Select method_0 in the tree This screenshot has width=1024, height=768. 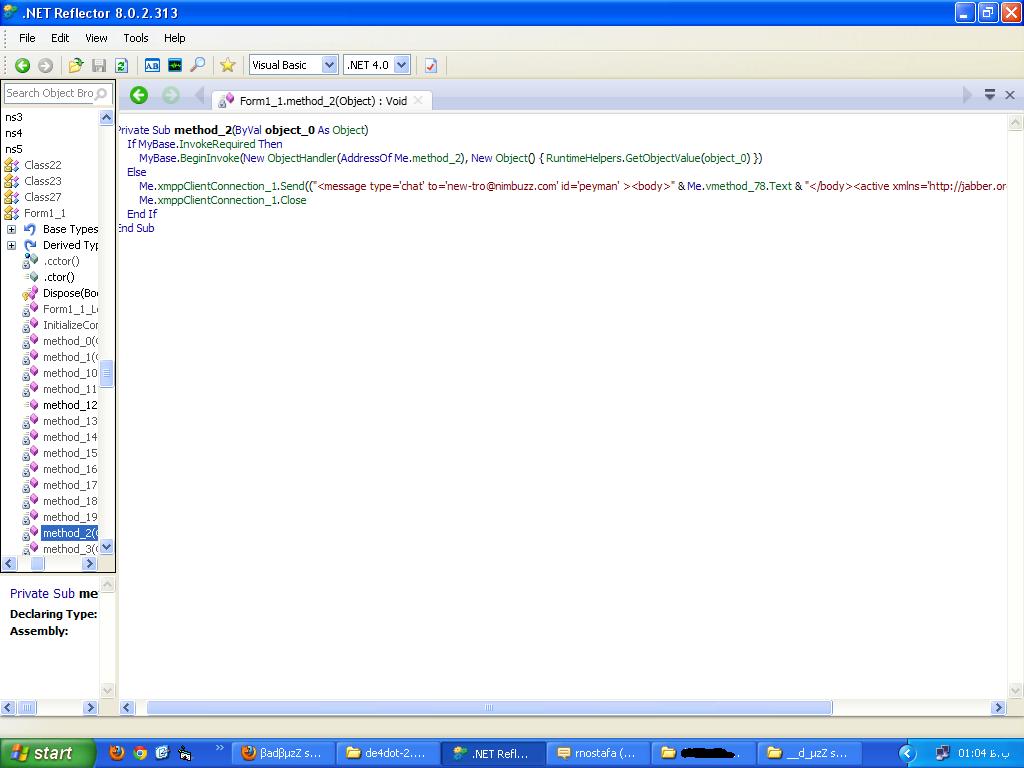[x=71, y=341]
